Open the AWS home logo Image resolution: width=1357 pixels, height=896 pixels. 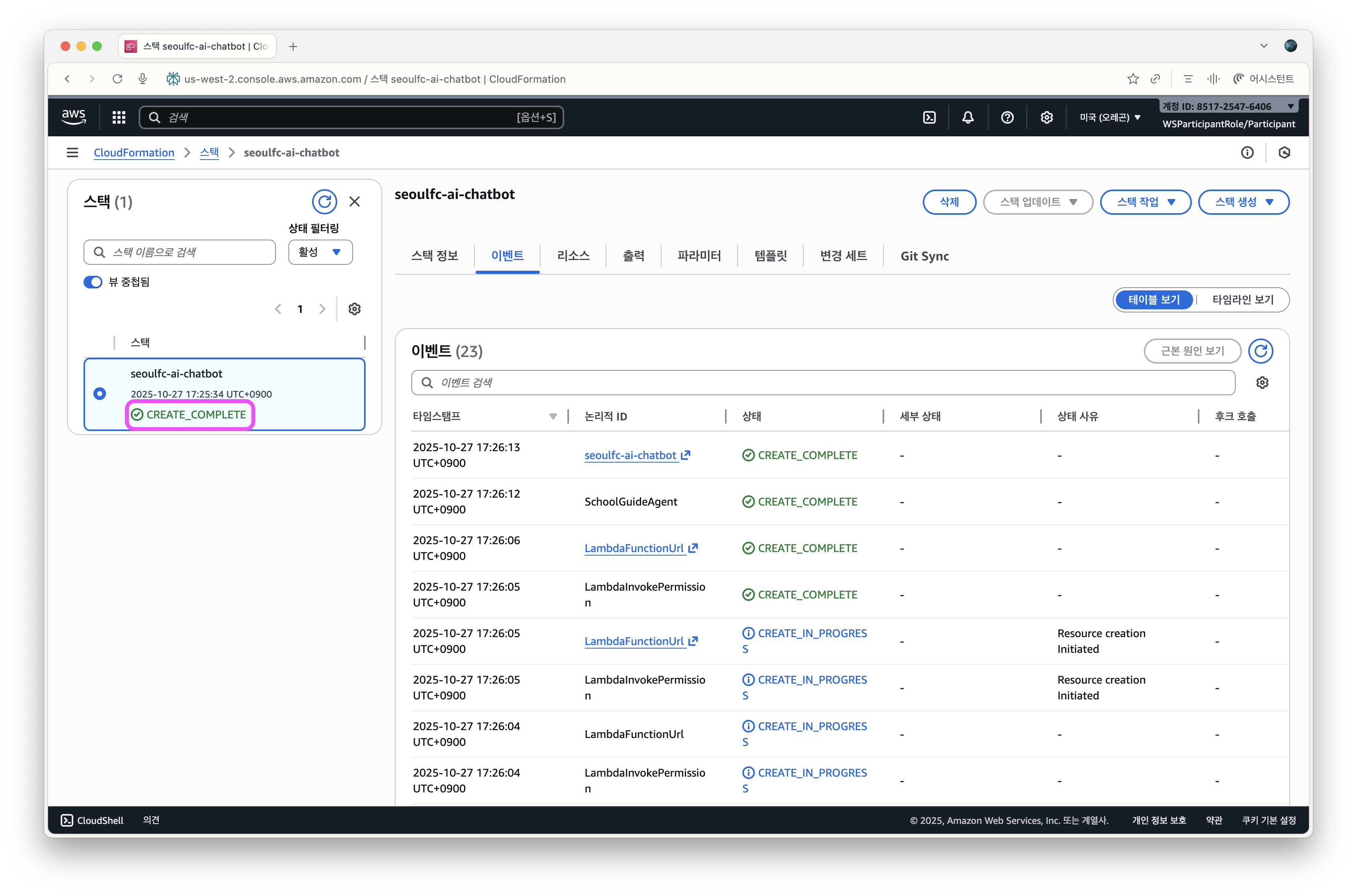coord(74,117)
